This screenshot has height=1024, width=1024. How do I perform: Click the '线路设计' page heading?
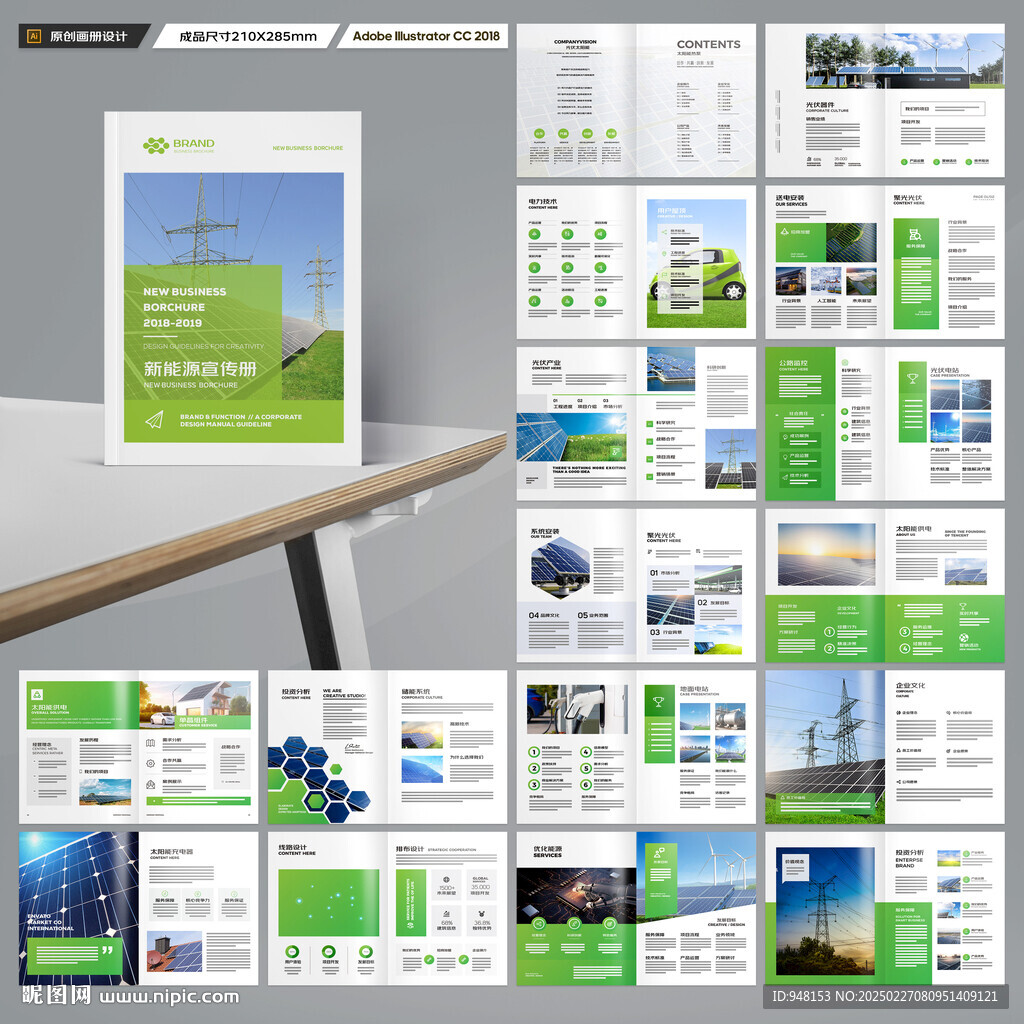coord(293,847)
